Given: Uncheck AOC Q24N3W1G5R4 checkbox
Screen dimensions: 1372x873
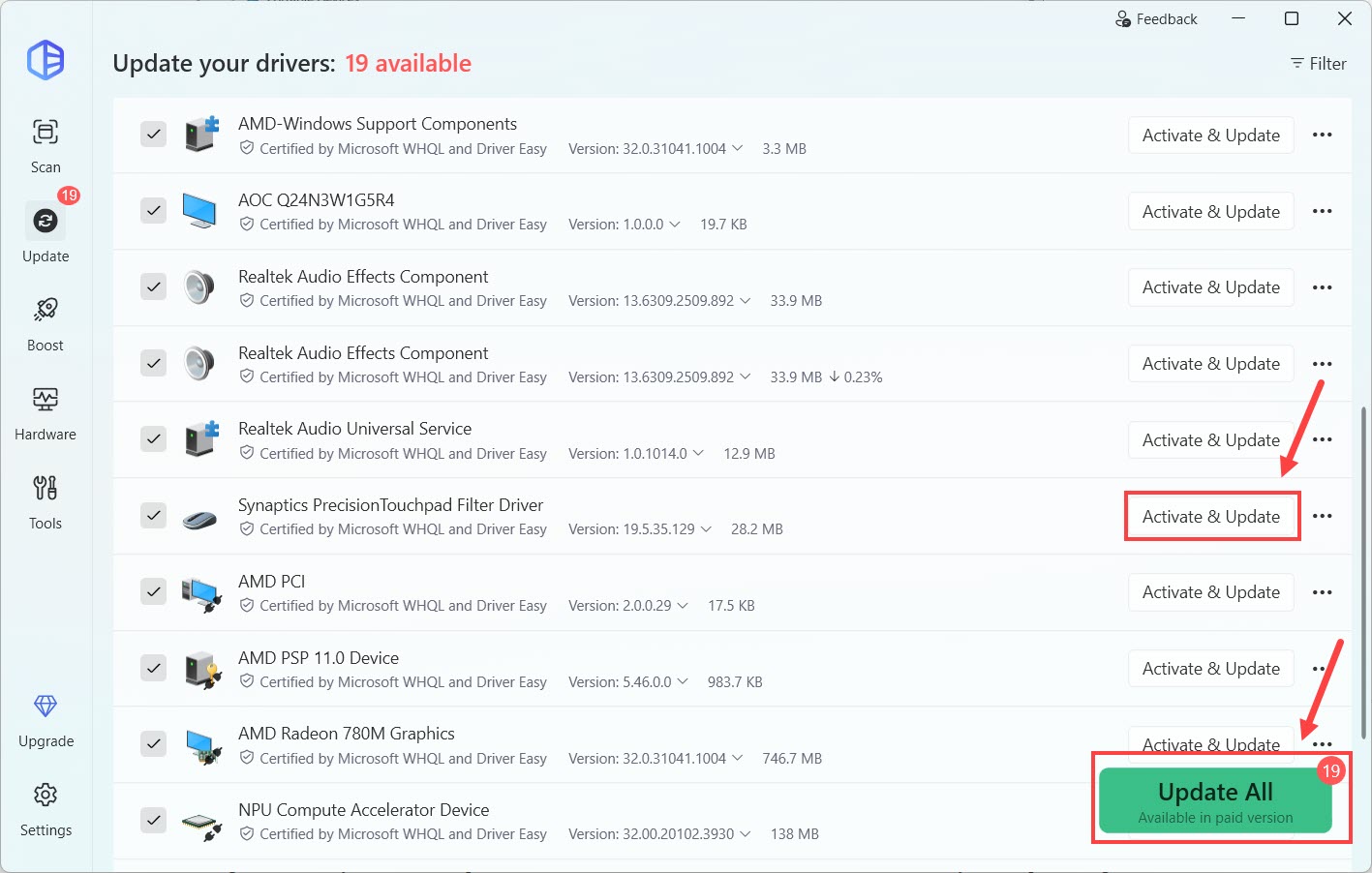Looking at the screenshot, I should 154,210.
